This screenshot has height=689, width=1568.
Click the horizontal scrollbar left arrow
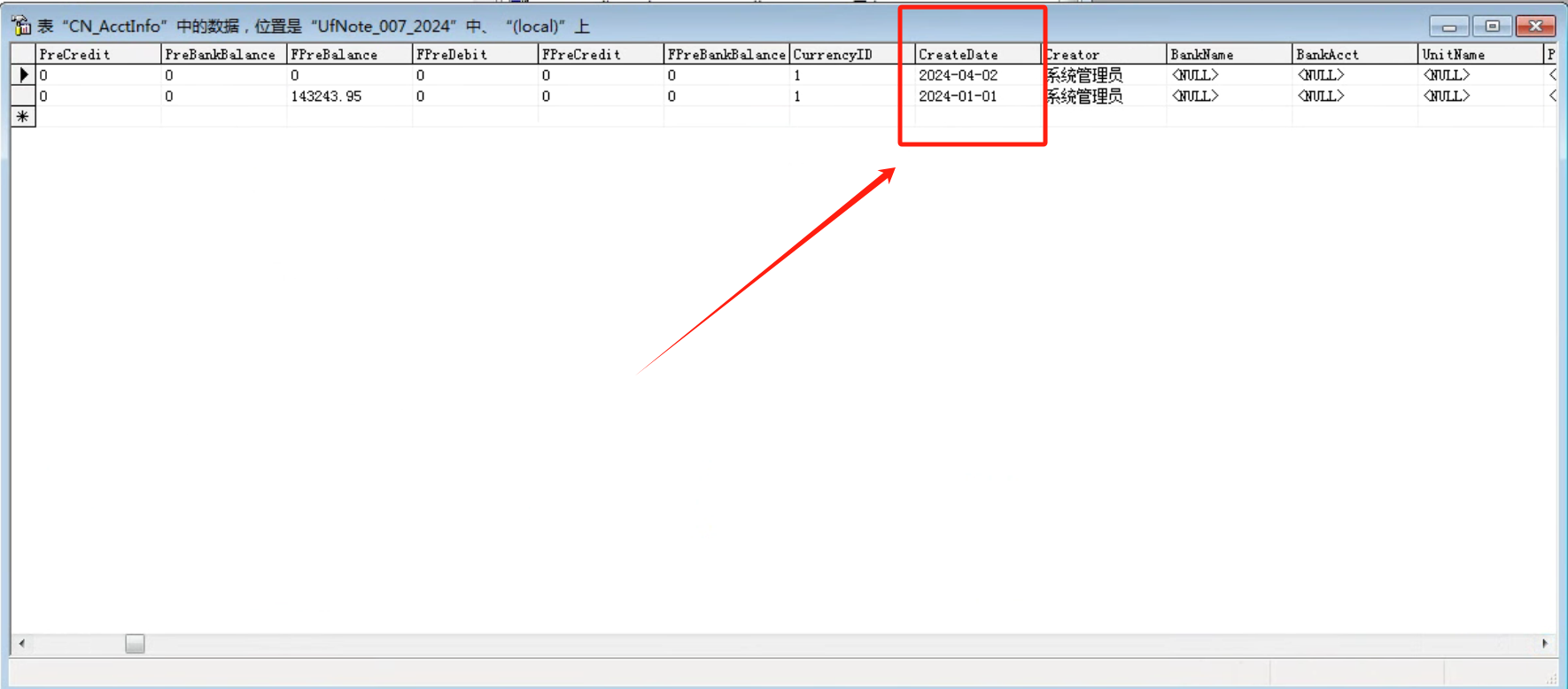(21, 644)
